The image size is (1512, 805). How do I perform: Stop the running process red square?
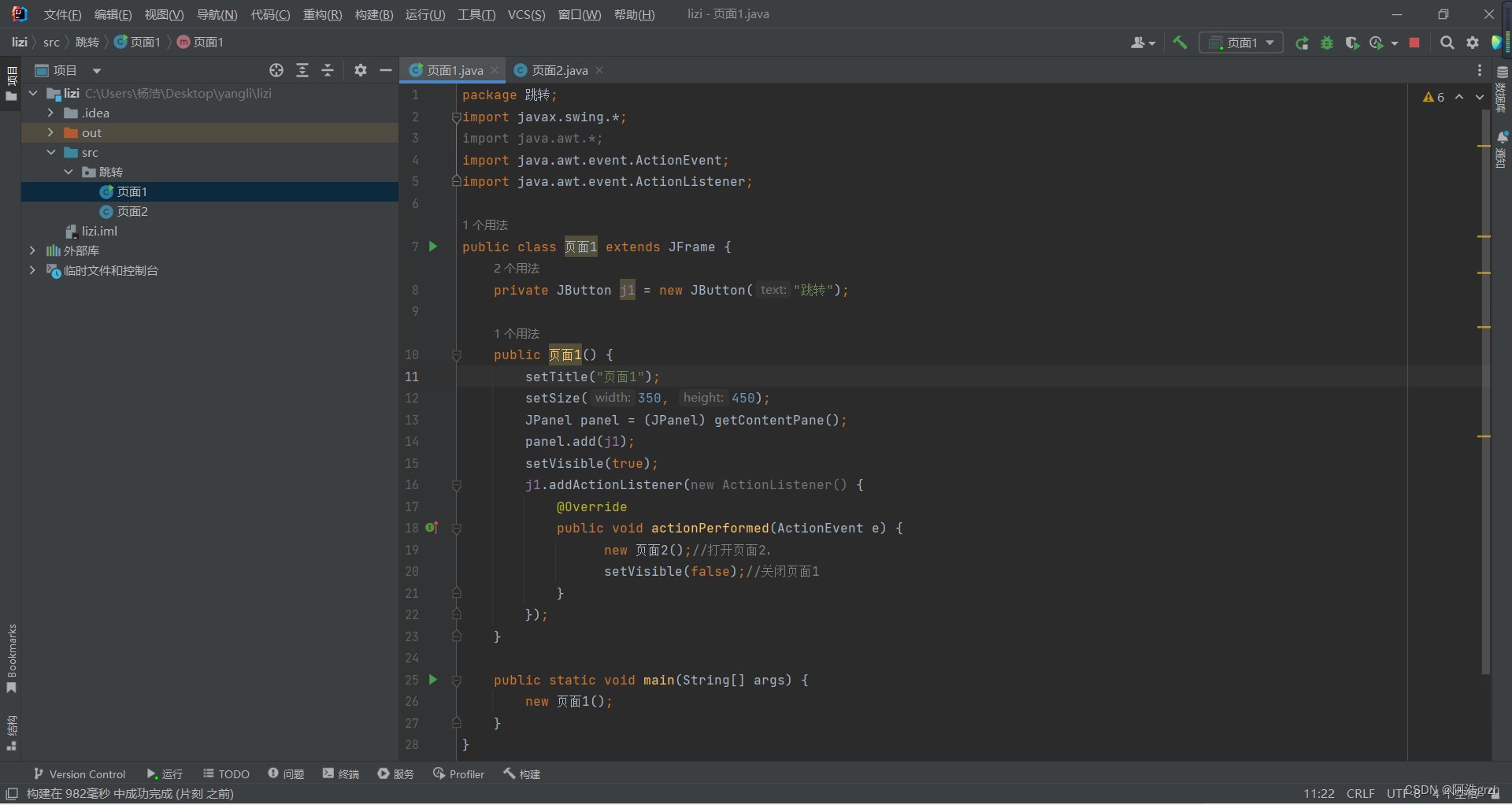point(1414,43)
